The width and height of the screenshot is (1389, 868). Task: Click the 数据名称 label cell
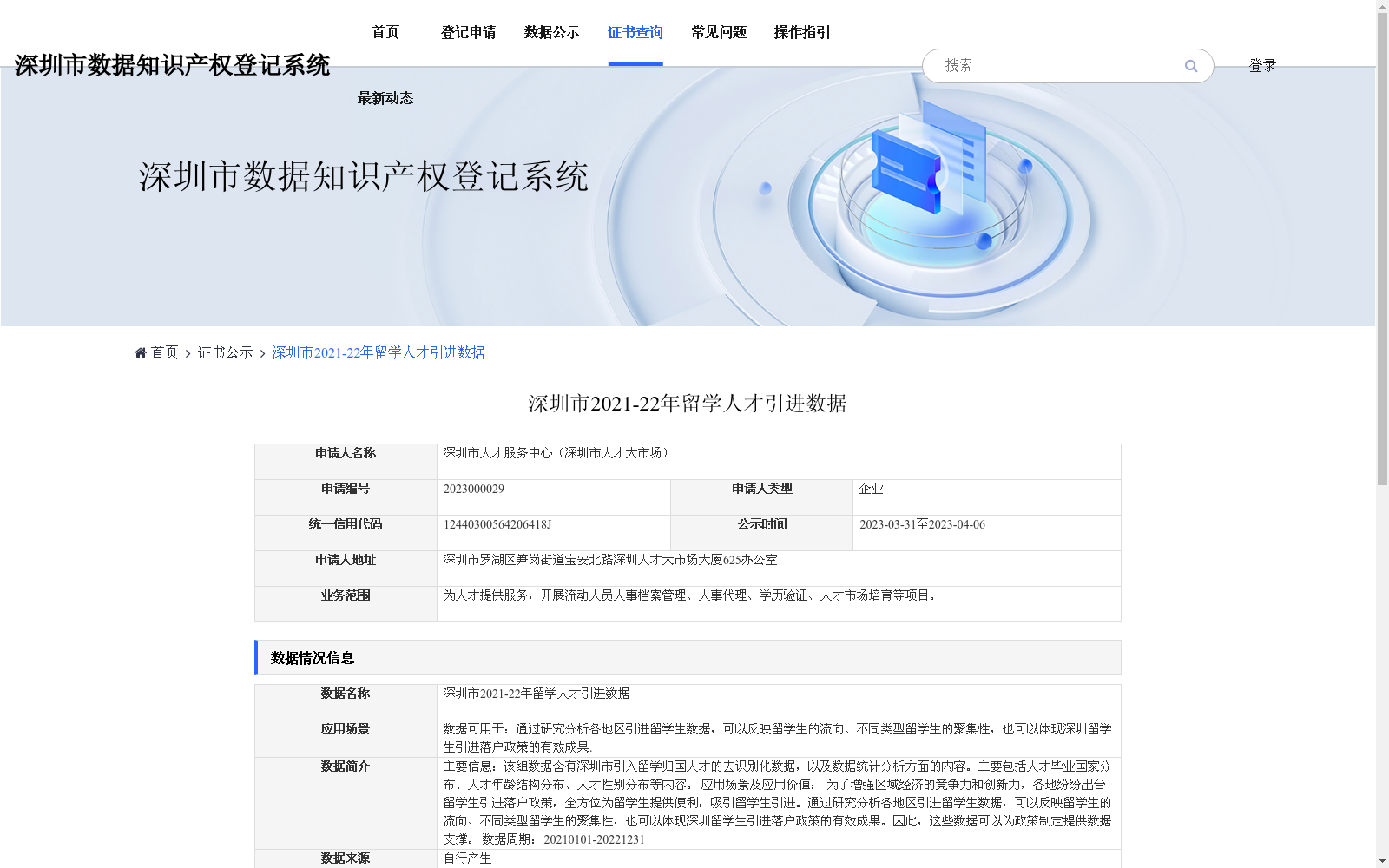346,702
